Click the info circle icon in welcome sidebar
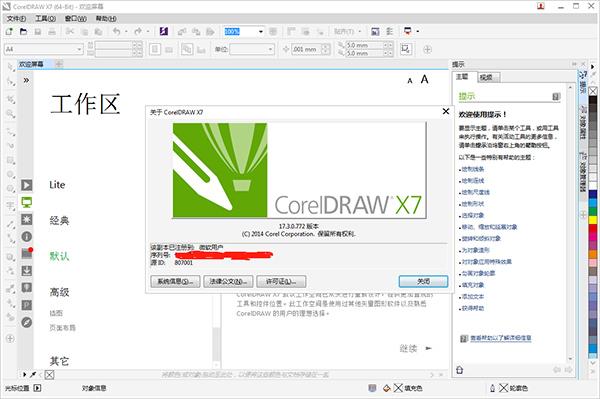600x399 pixels. click(26, 236)
